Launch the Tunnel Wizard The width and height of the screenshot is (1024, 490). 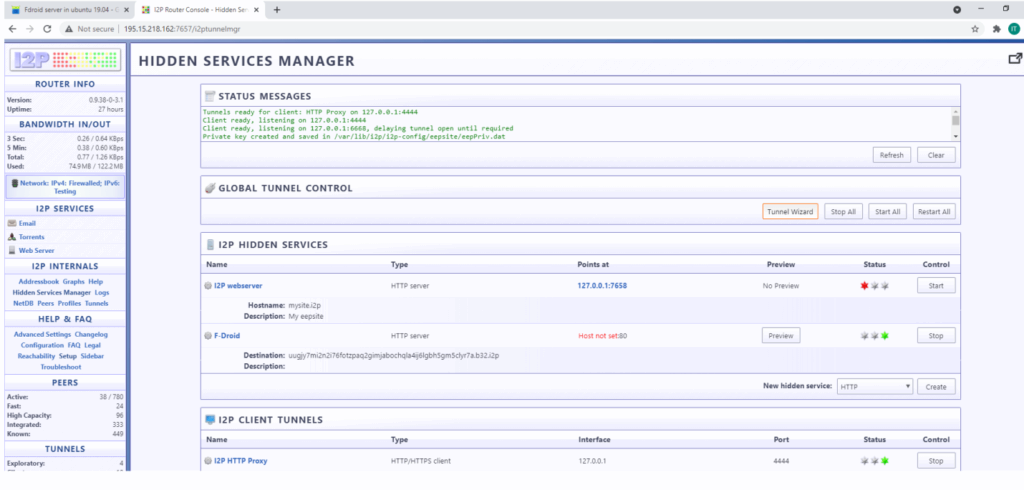(790, 212)
